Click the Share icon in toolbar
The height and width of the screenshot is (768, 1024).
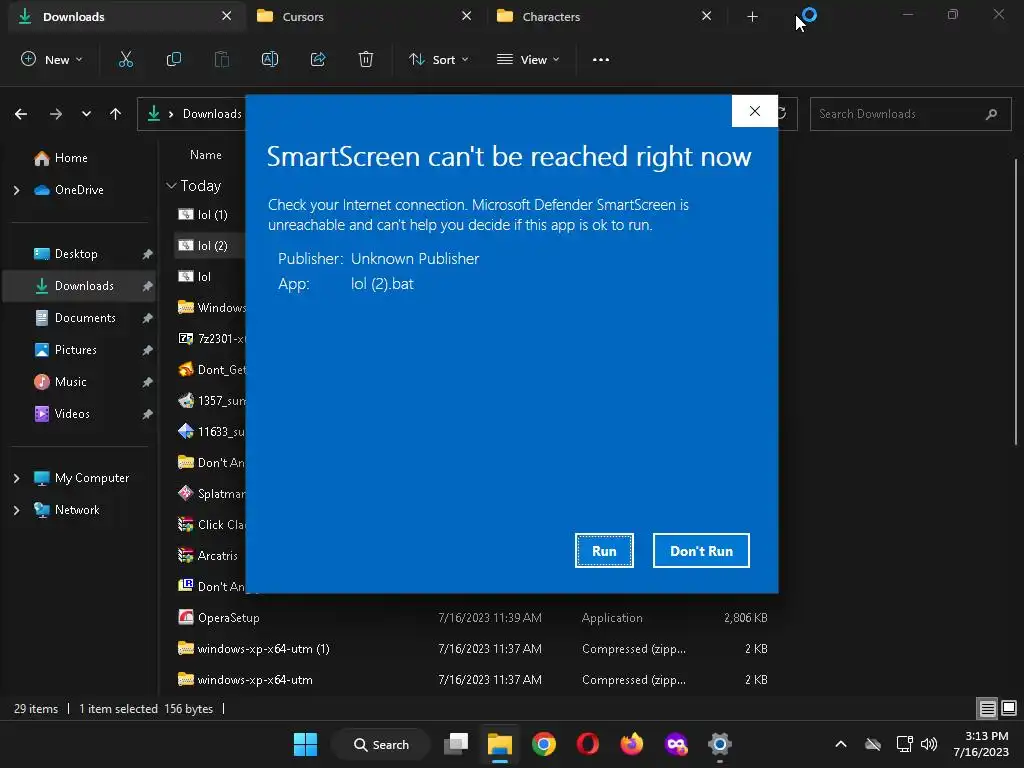(x=318, y=59)
